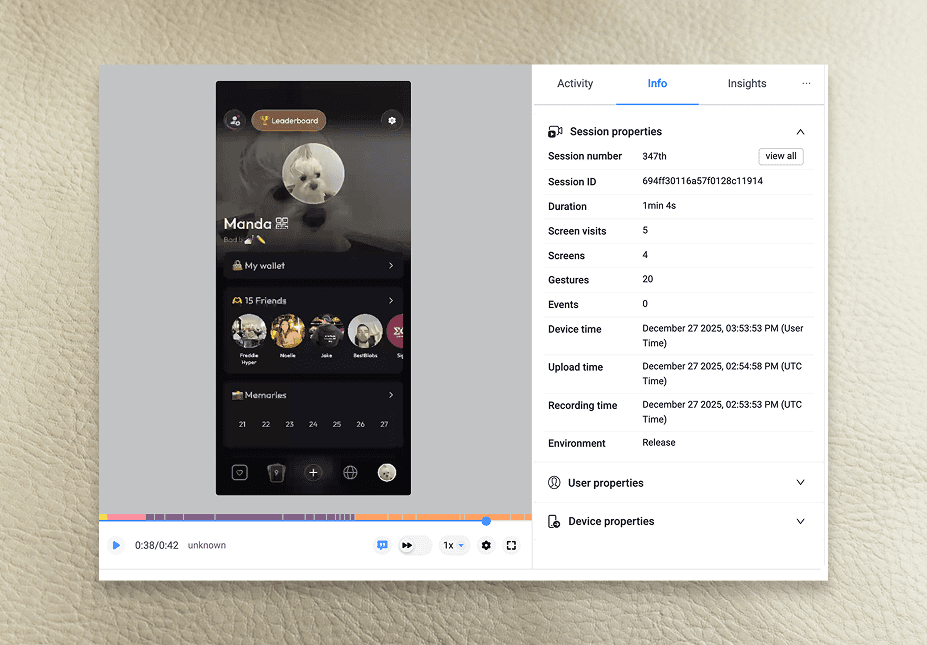The width and height of the screenshot is (927, 645).
Task: Select memory day 26
Action: tap(361, 424)
